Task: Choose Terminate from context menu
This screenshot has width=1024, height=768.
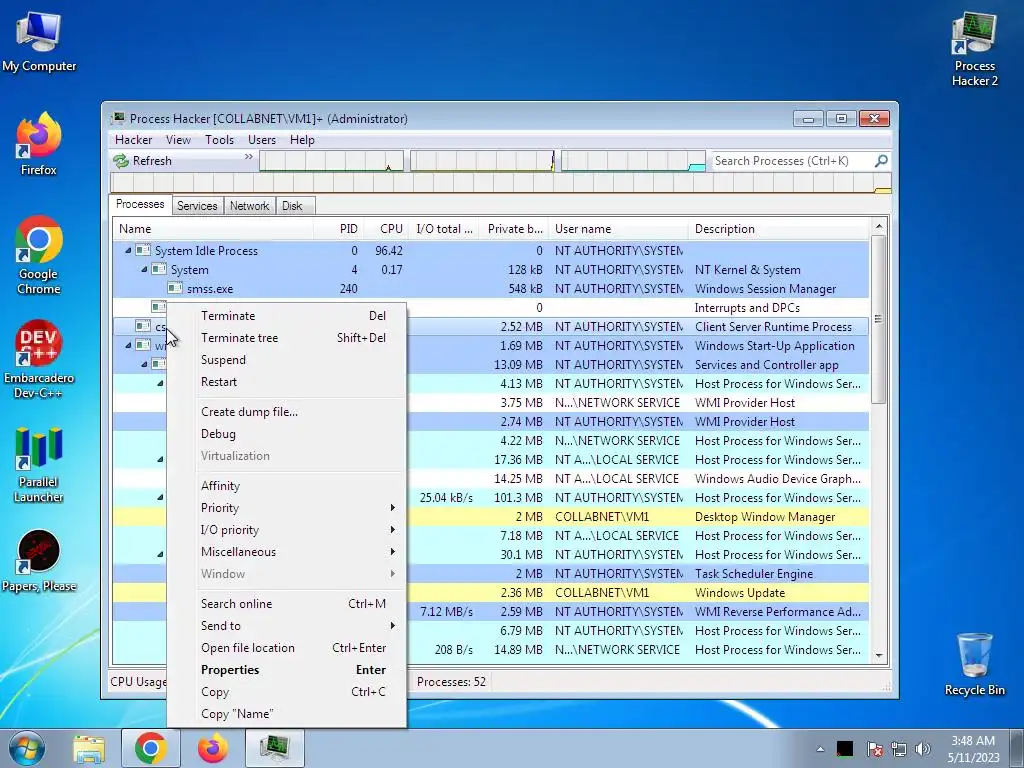Action: [x=287, y=315]
